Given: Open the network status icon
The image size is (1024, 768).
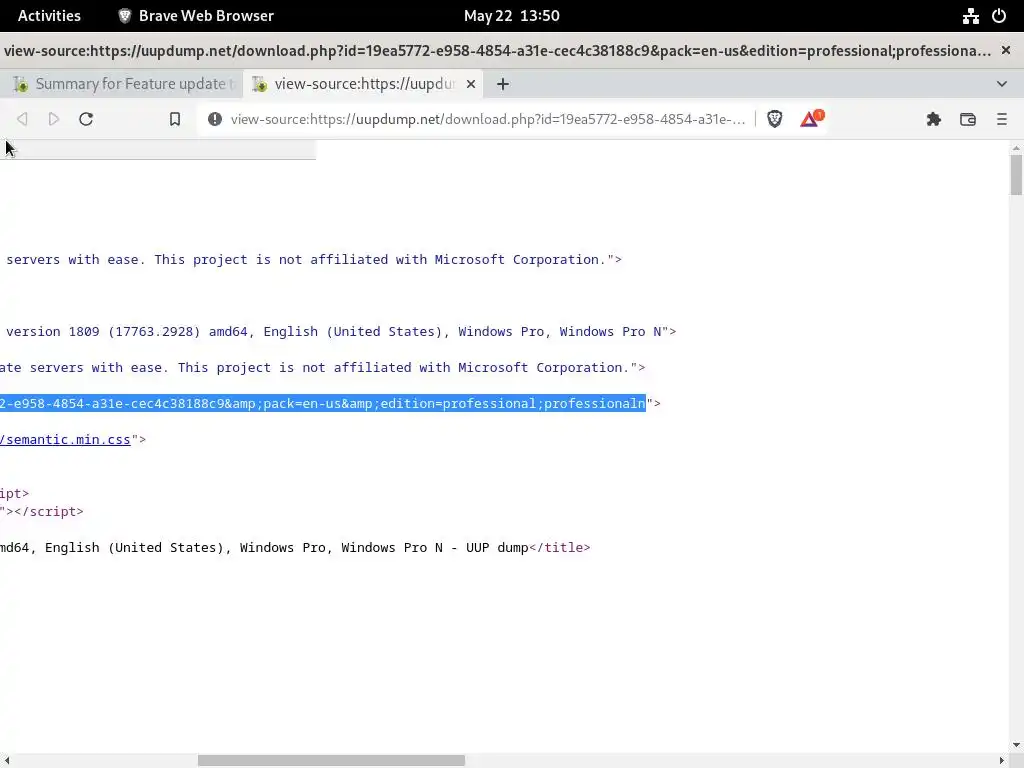Looking at the screenshot, I should click(x=970, y=16).
